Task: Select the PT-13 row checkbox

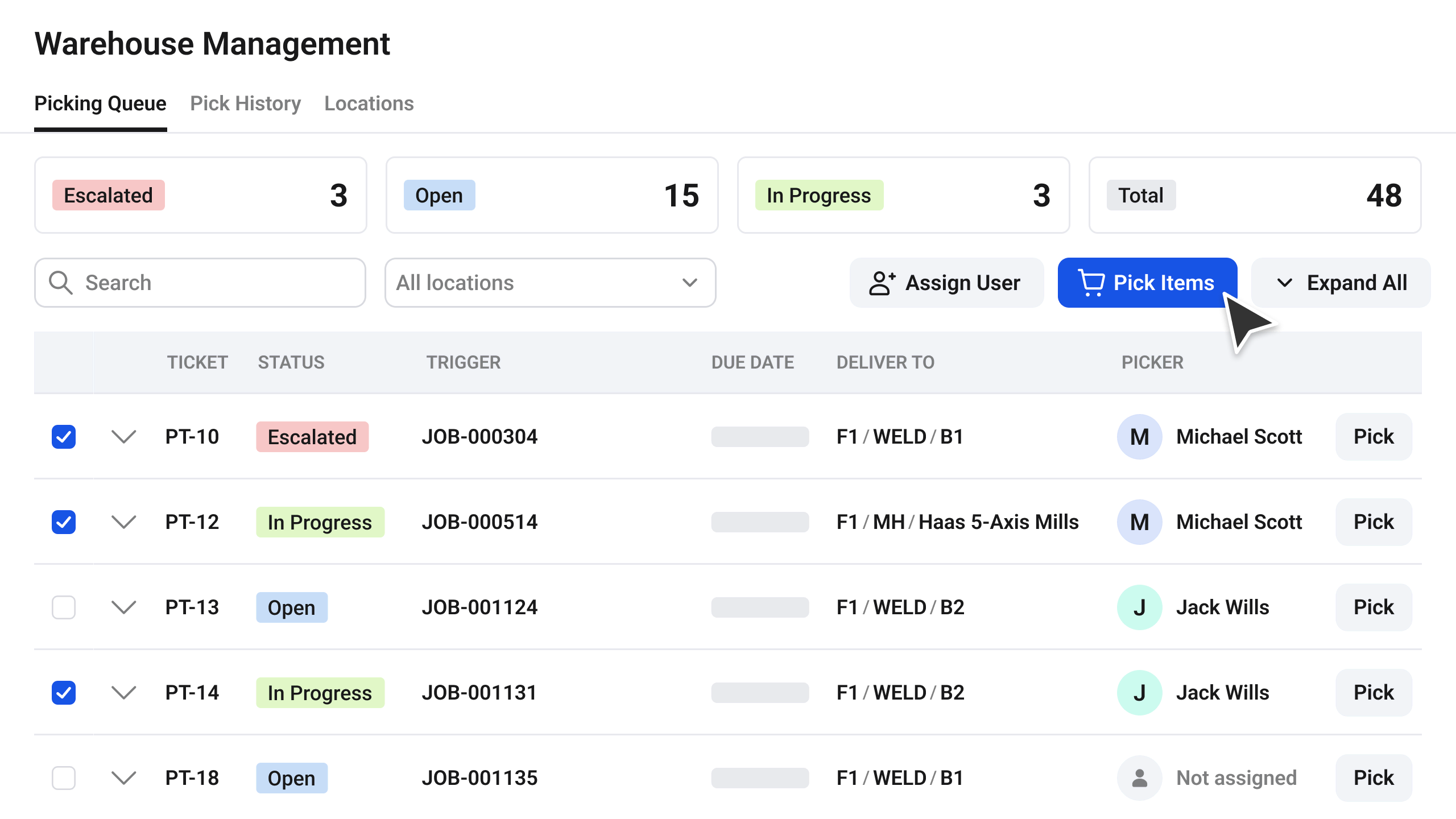Action: pyautogui.click(x=64, y=607)
